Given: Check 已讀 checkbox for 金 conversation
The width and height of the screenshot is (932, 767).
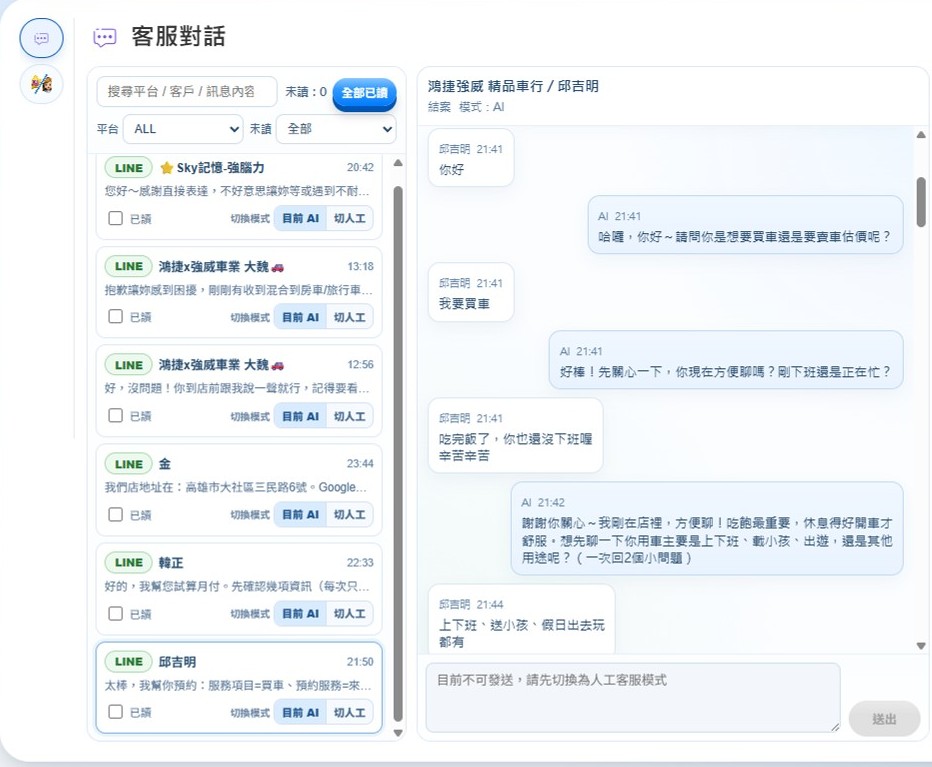Looking at the screenshot, I should point(116,515).
